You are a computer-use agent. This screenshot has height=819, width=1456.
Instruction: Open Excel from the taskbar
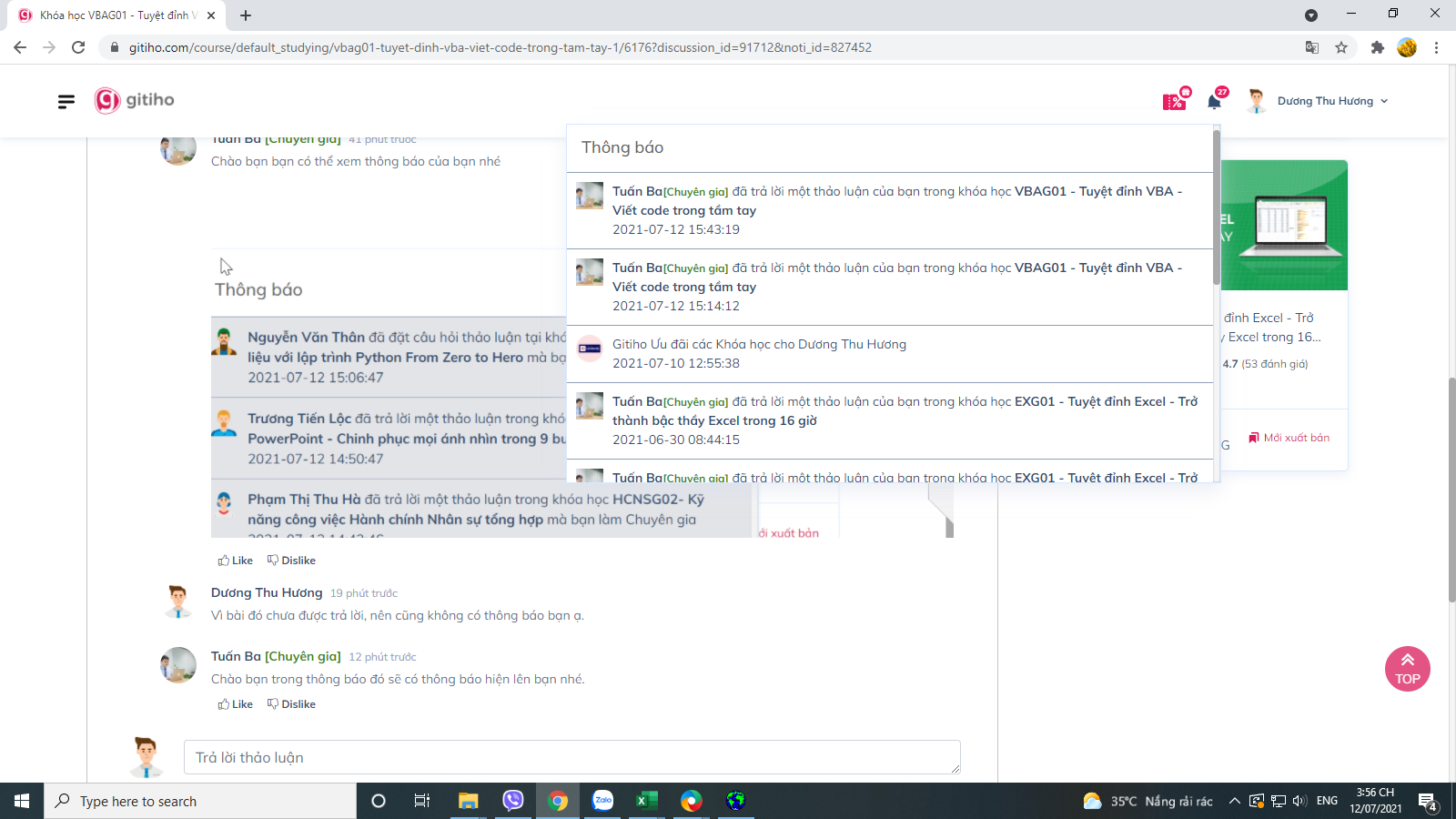(x=647, y=801)
